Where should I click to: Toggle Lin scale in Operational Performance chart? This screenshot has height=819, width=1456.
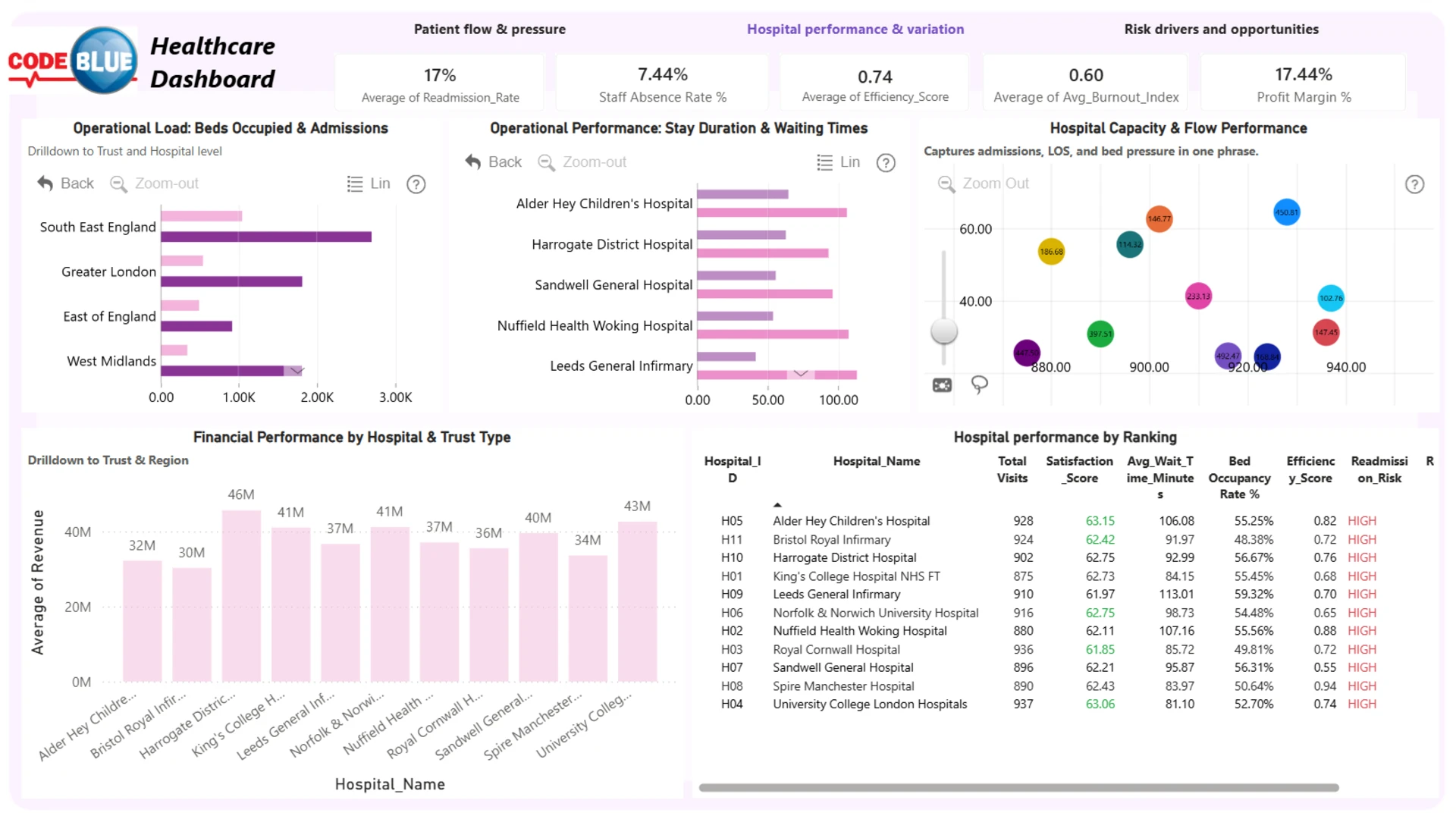click(839, 162)
